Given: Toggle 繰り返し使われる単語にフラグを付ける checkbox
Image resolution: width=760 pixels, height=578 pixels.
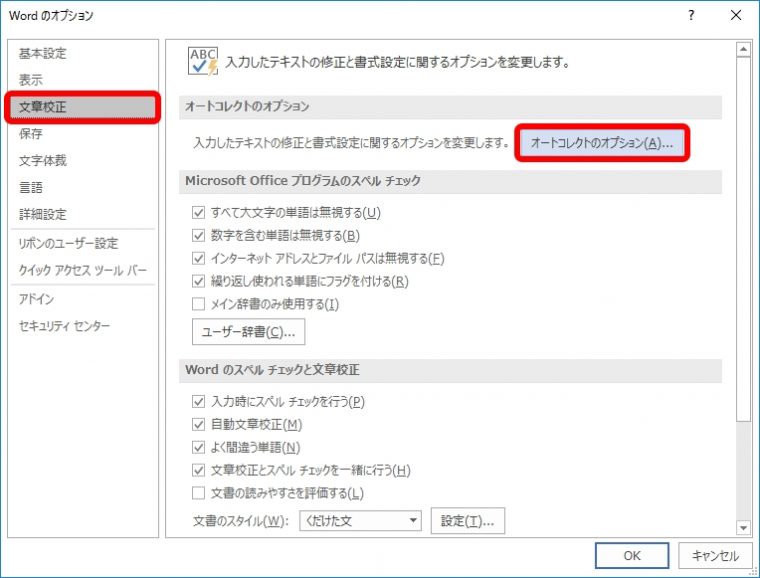Looking at the screenshot, I should pos(198,281).
